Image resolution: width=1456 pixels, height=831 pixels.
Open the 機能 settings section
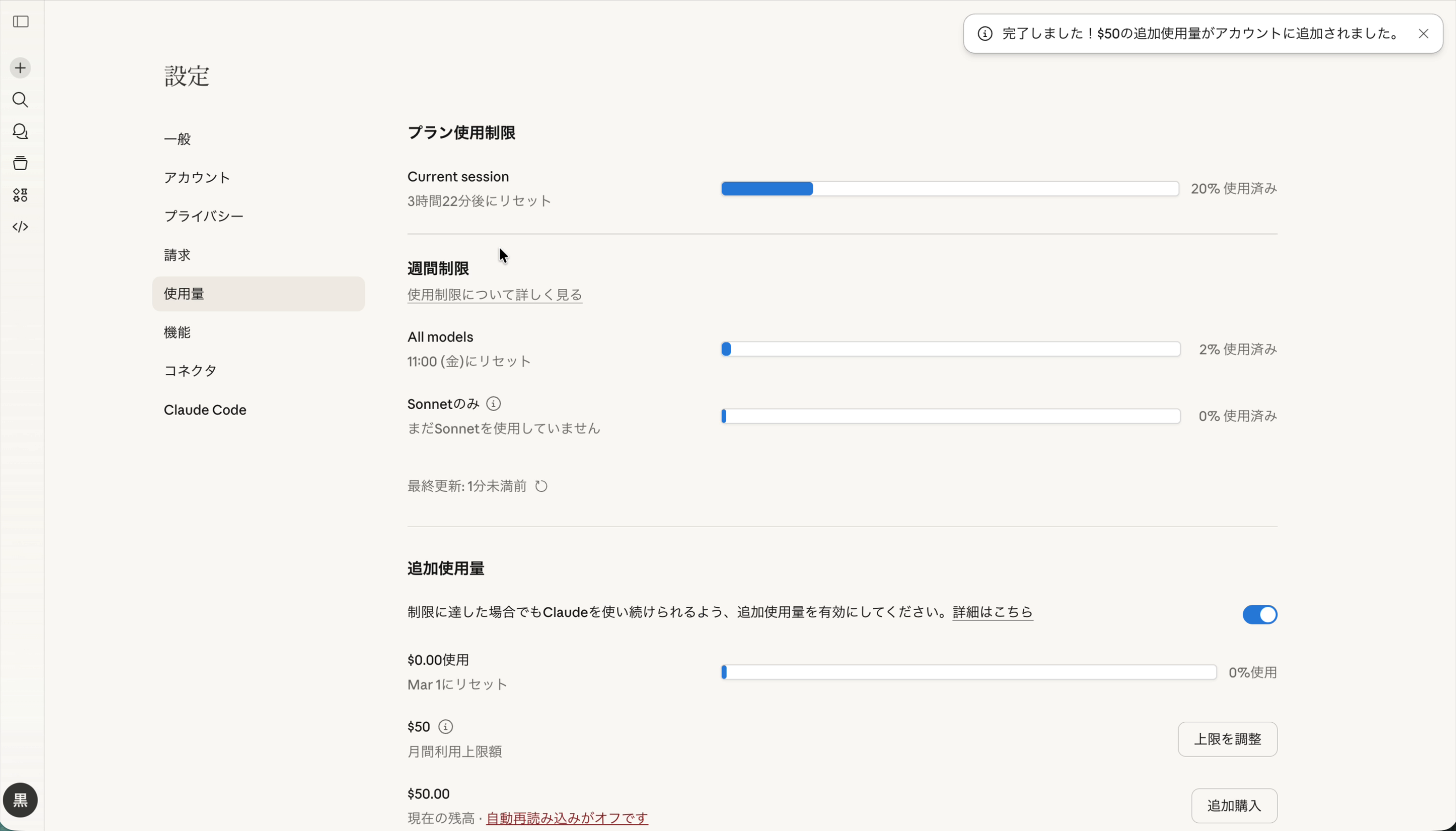coord(177,331)
